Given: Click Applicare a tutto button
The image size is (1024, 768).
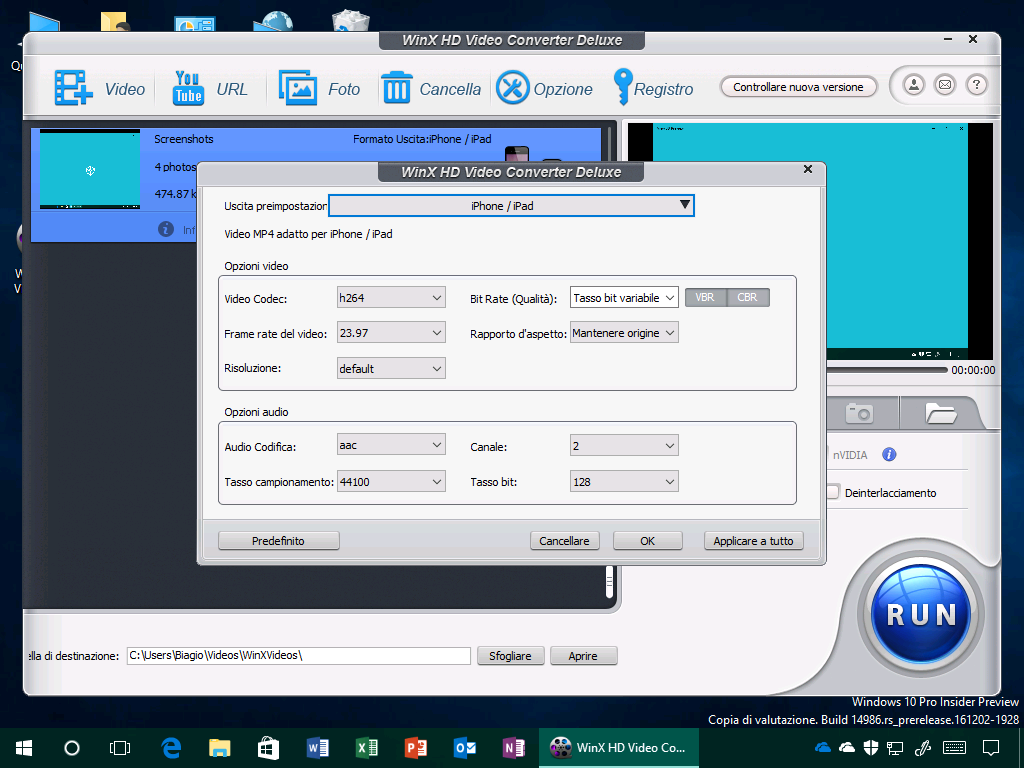Looking at the screenshot, I should click(754, 541).
